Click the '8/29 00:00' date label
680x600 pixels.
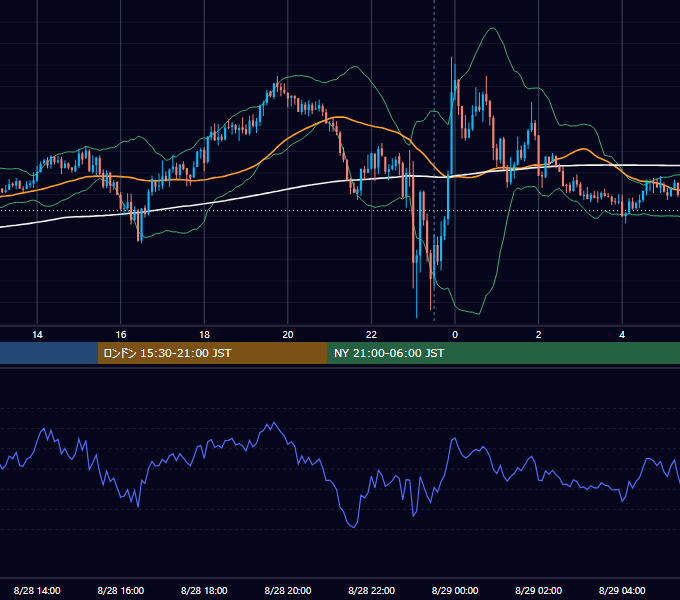(455, 590)
